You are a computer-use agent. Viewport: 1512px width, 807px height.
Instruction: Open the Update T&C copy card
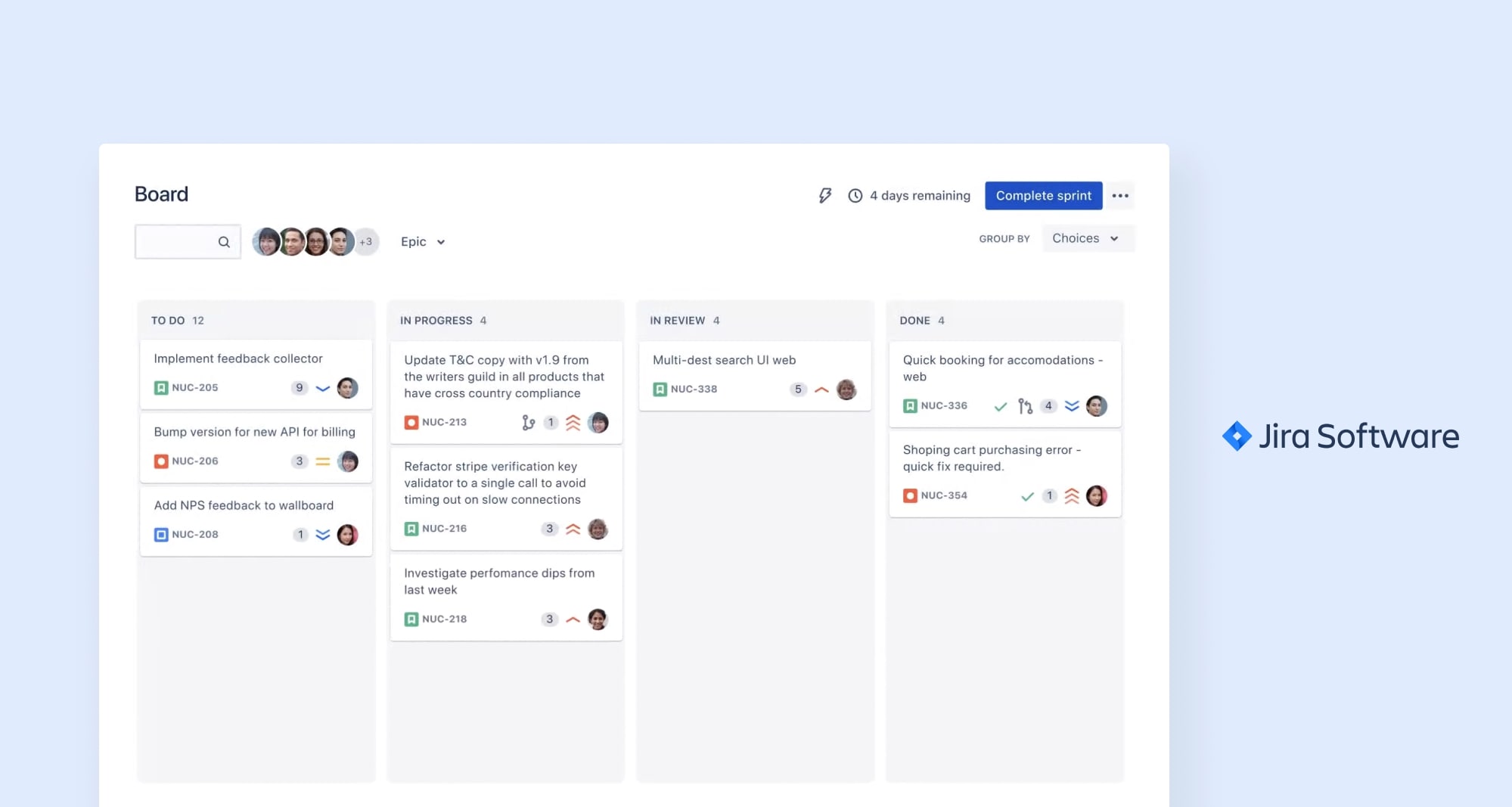click(x=506, y=392)
